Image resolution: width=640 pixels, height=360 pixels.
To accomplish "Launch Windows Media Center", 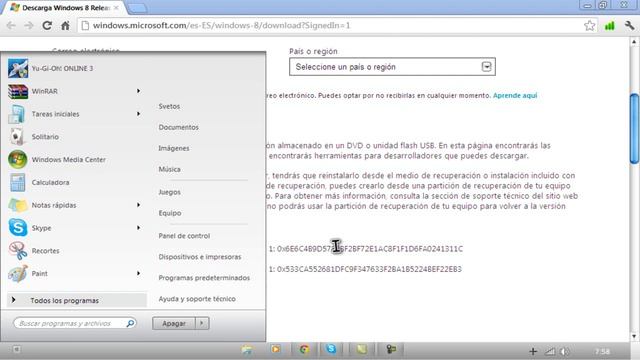I will click(57, 160).
